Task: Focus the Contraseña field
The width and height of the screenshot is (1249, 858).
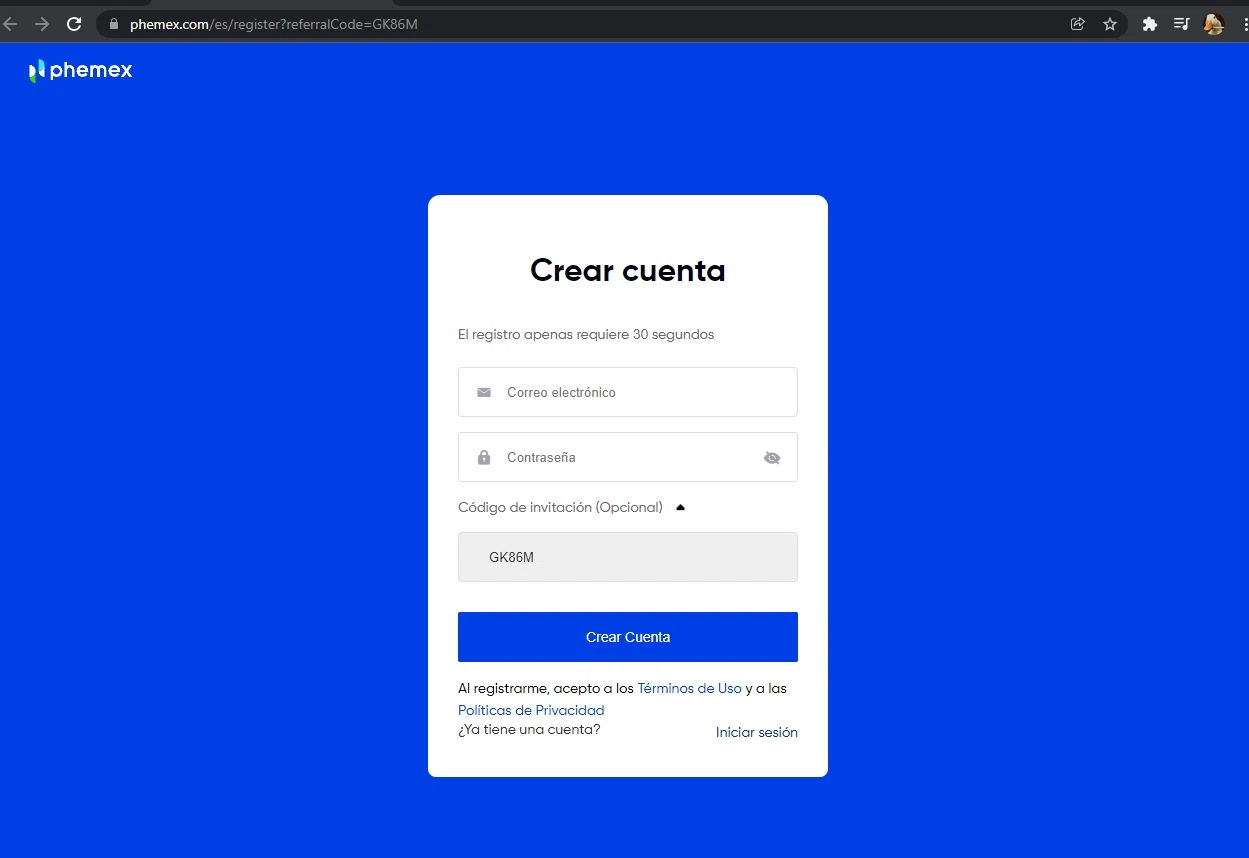Action: [628, 457]
